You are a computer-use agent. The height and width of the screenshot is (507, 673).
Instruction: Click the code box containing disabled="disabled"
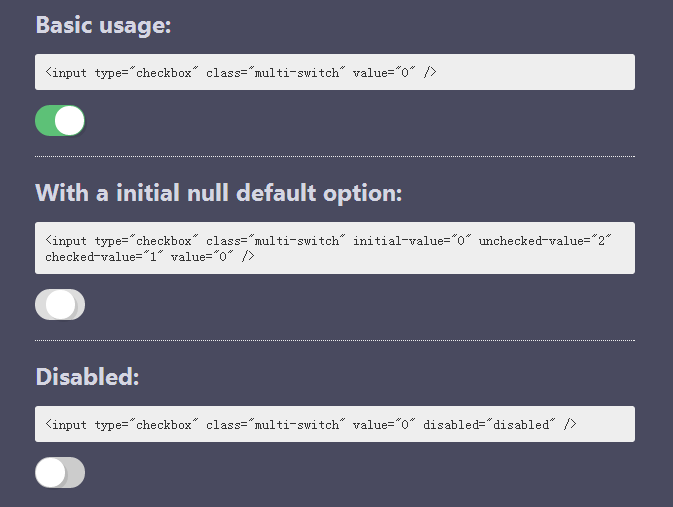coord(335,424)
